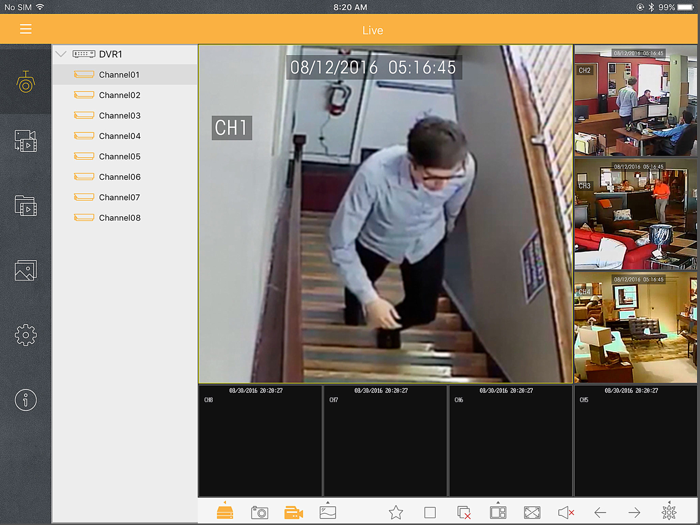700x525 pixels.
Task: Select Channel08 in the device list
Action: (x=125, y=218)
